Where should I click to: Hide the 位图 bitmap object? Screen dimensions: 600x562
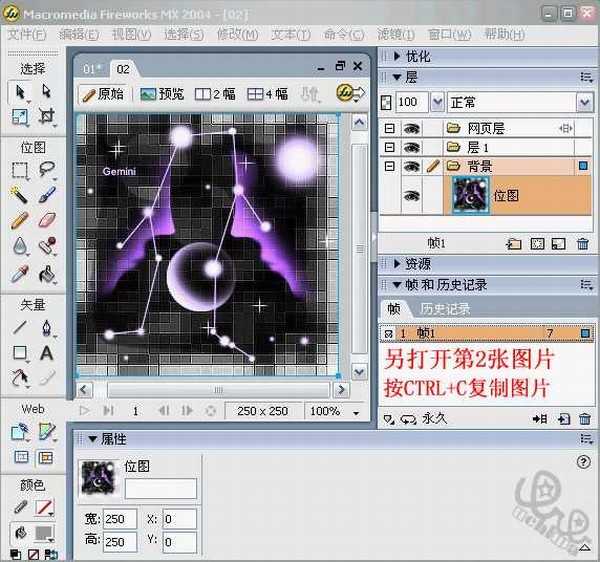coord(410,196)
